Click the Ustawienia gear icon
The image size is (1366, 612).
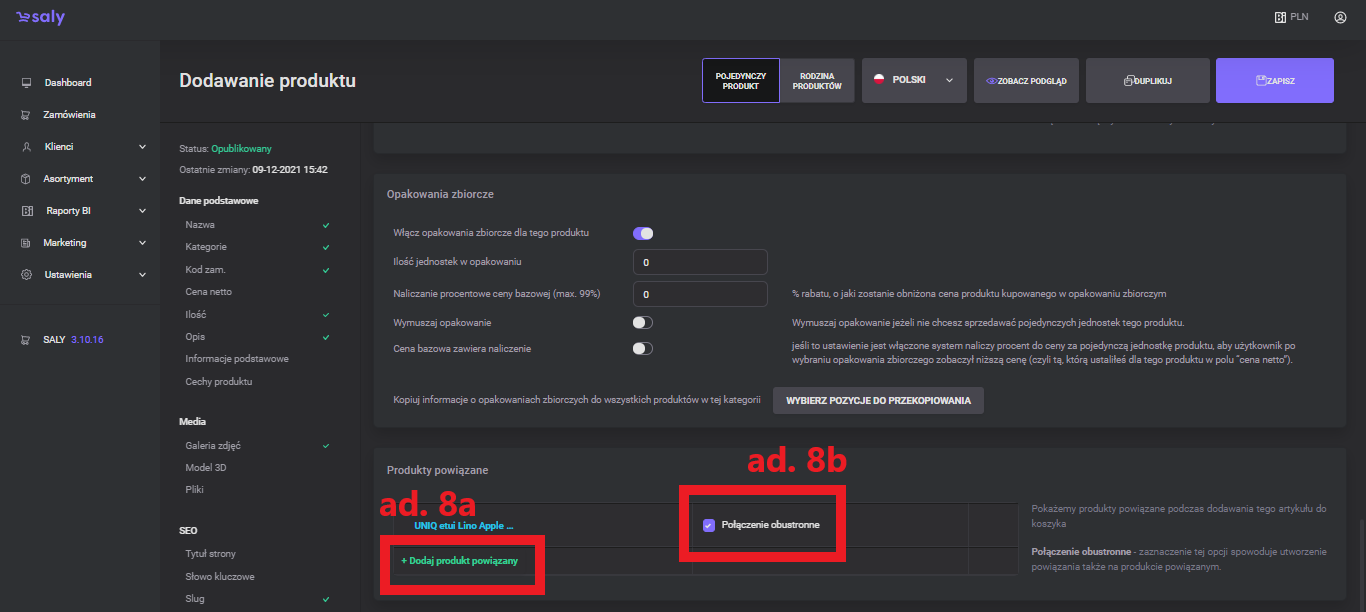pos(26,275)
